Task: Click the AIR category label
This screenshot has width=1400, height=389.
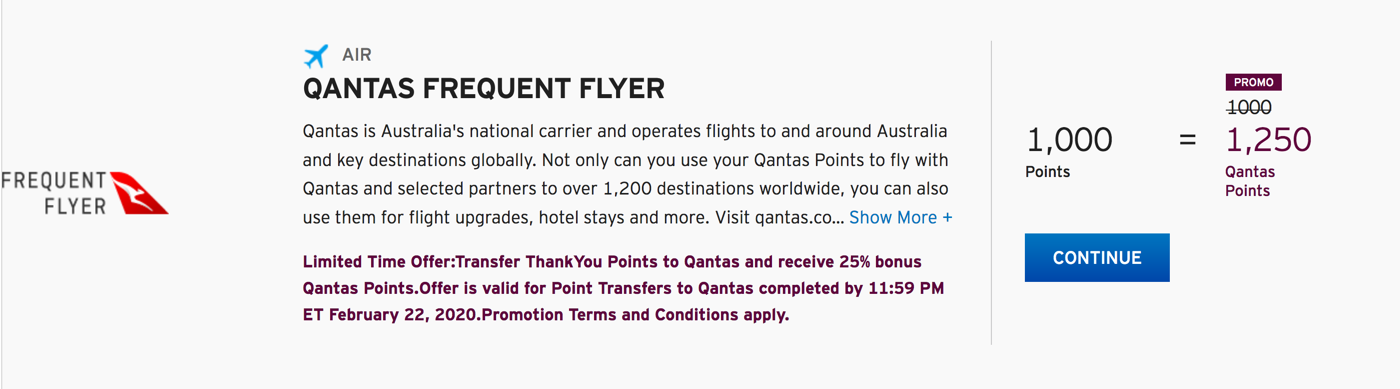Action: 356,56
